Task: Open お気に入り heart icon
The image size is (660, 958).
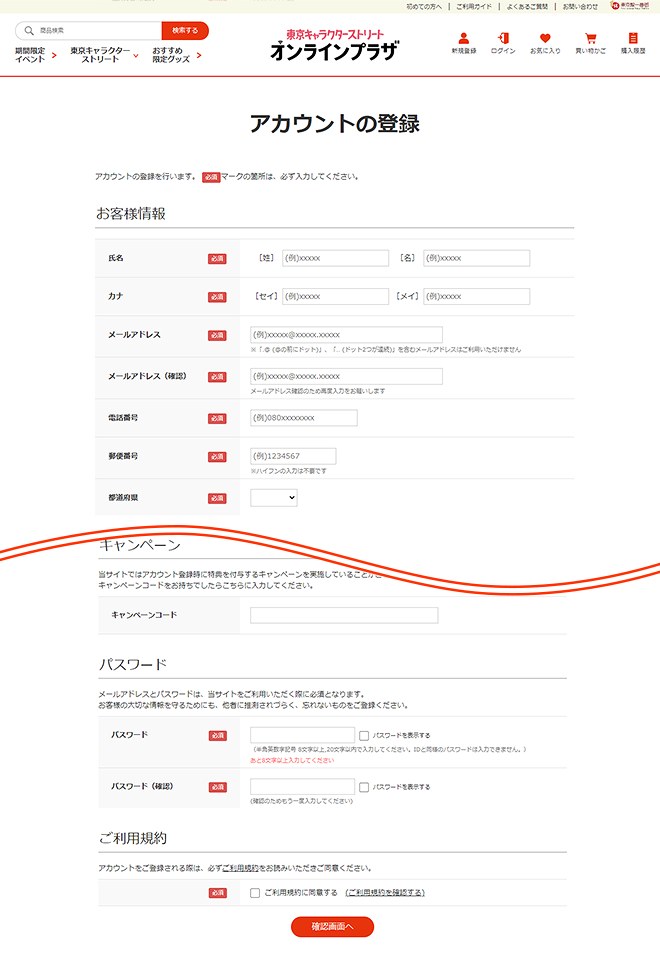Action: point(545,39)
